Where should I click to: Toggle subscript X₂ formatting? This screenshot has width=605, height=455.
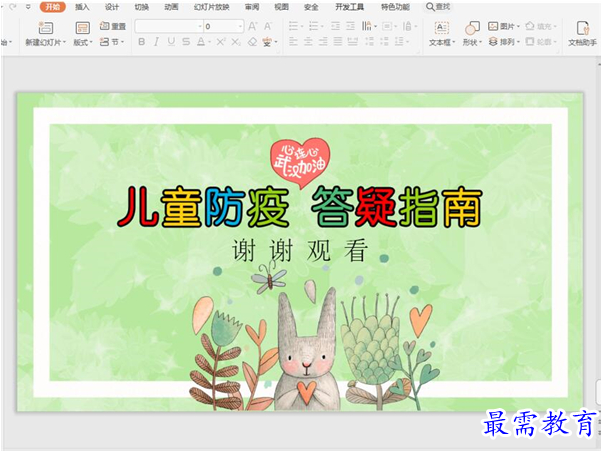pos(236,42)
